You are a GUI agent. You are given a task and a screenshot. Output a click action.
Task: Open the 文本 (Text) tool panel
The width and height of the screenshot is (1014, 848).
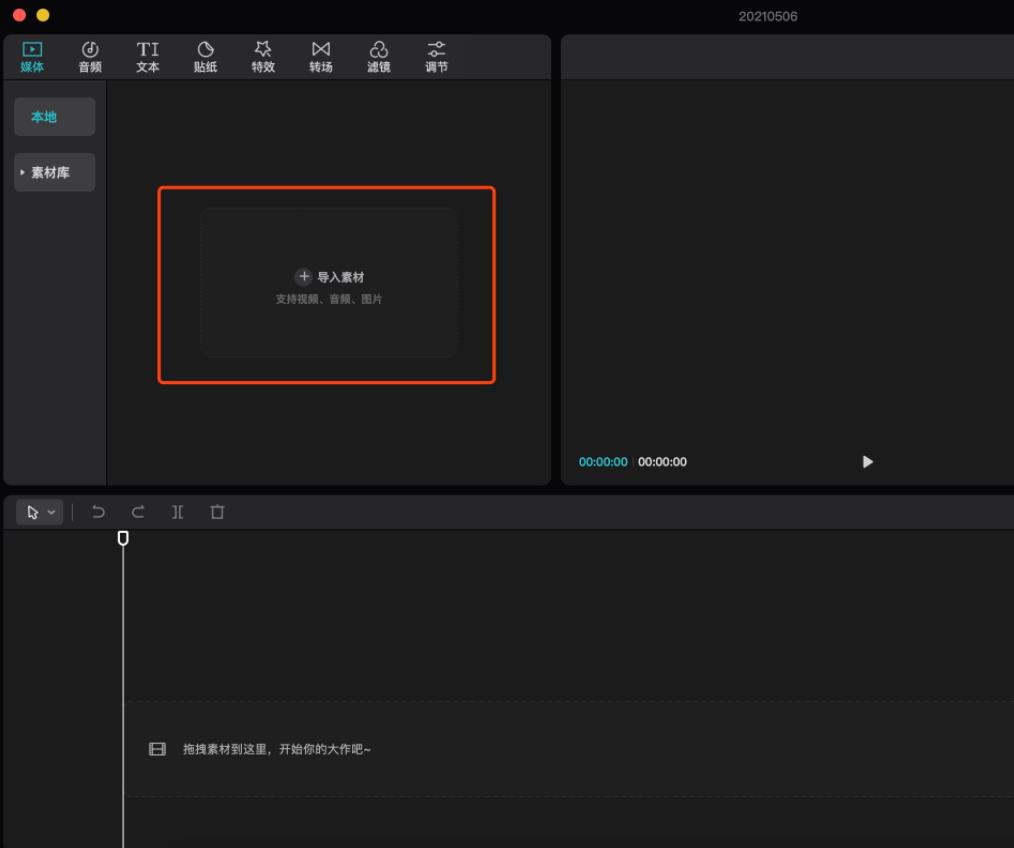(x=148, y=57)
